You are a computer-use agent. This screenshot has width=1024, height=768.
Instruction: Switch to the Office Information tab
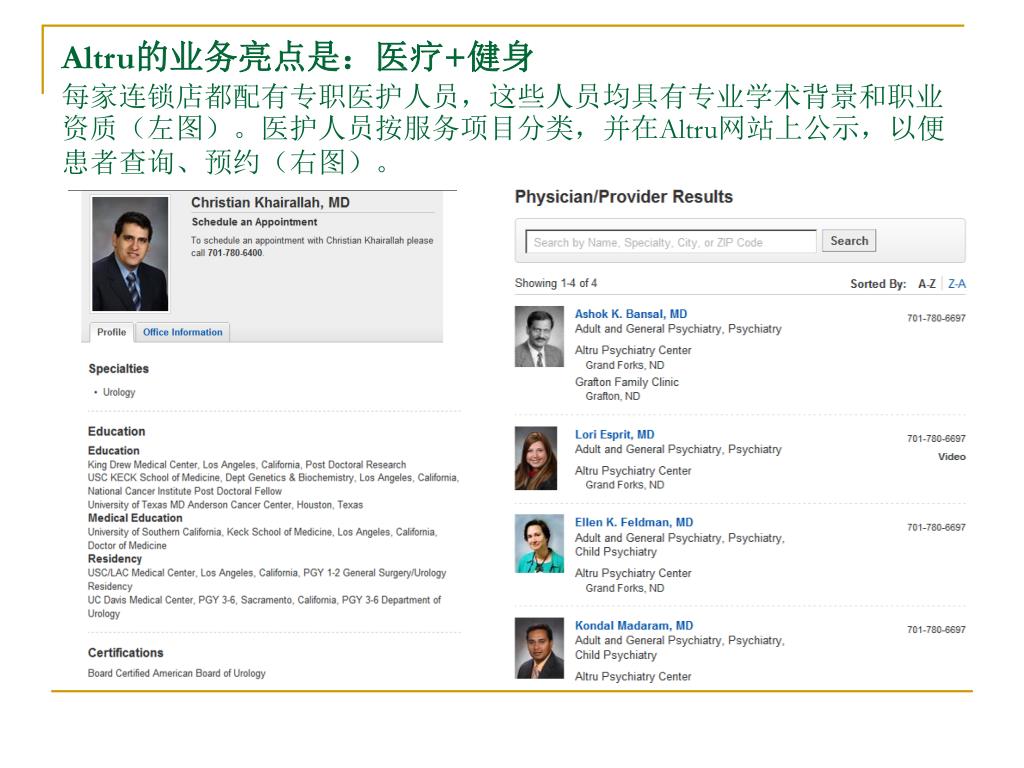click(182, 332)
